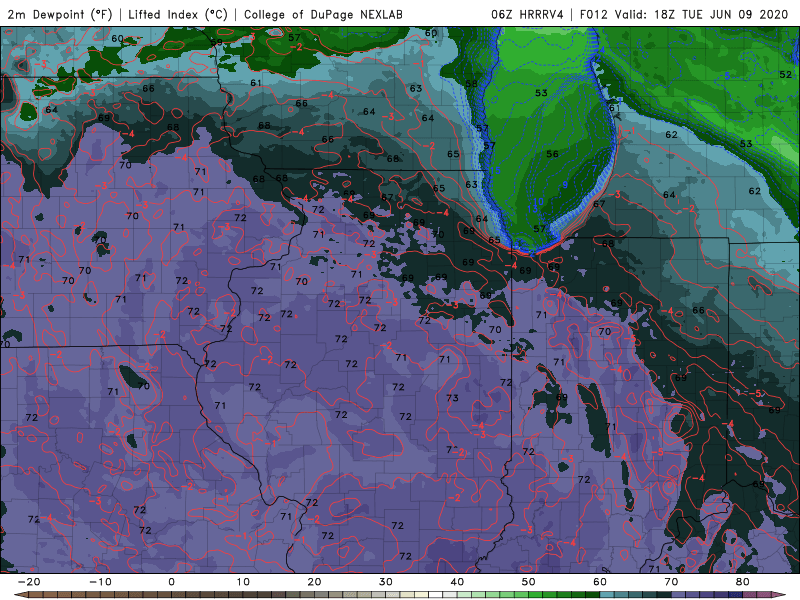Click 'College of DuPage NEXLAB' header text
The width and height of the screenshot is (800, 600).
323,14
